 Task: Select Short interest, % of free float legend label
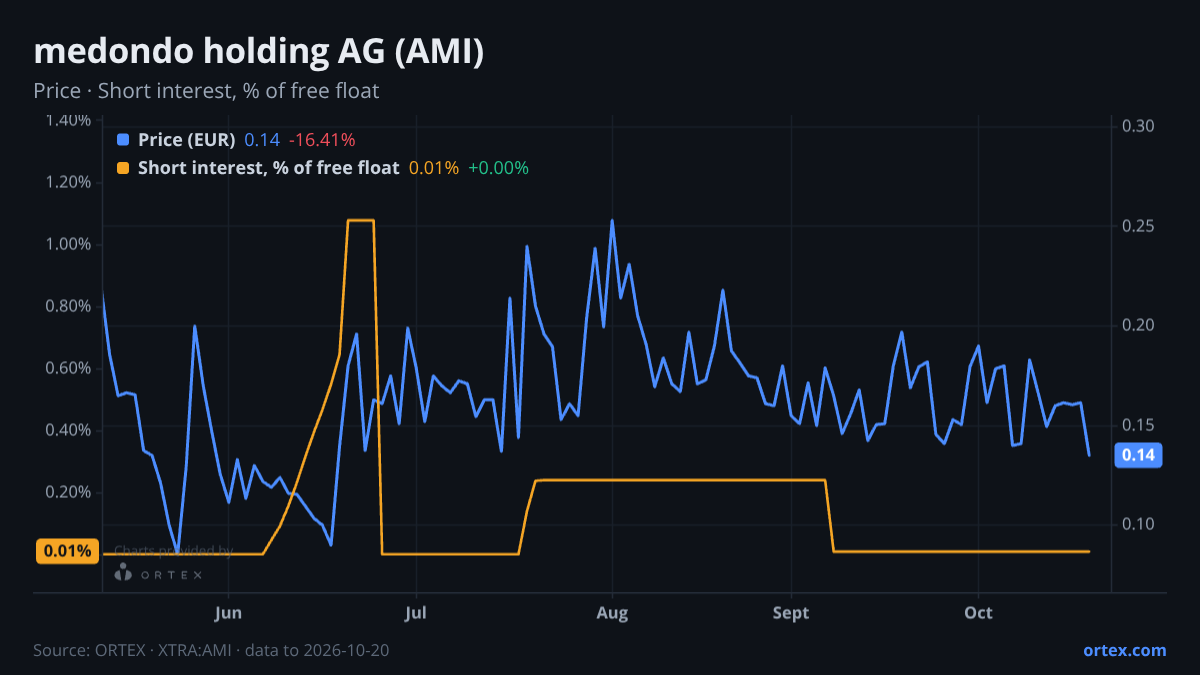(x=269, y=168)
